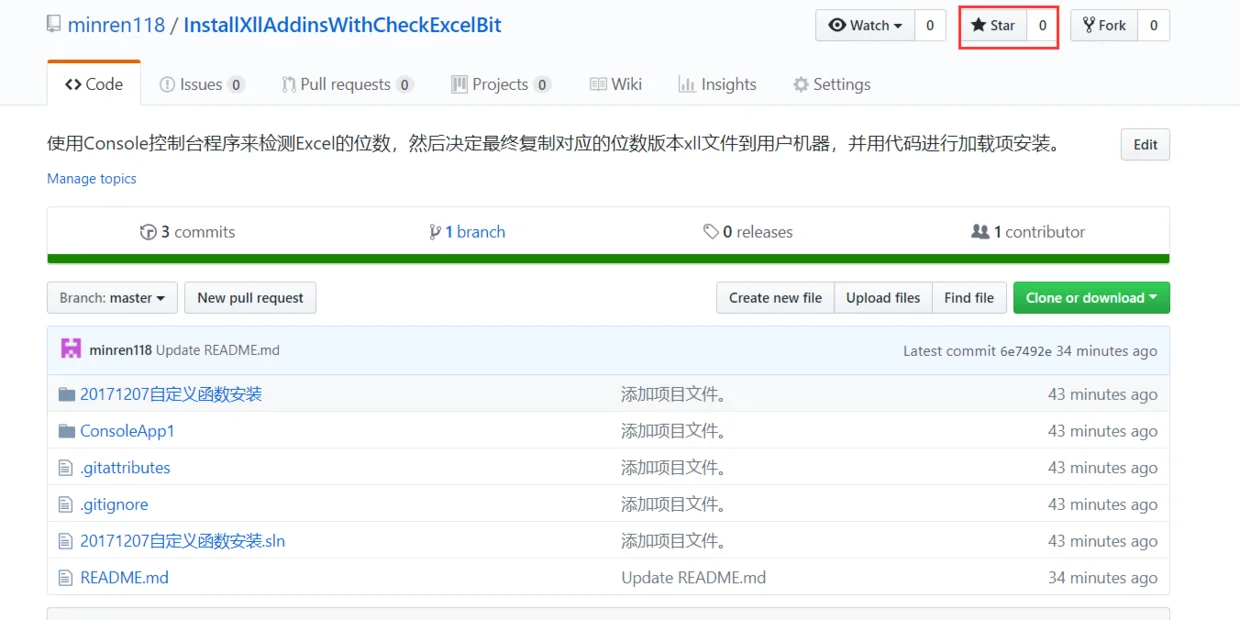Open the Pull requests tab
Screen dimensions: 1240x620
[346, 85]
